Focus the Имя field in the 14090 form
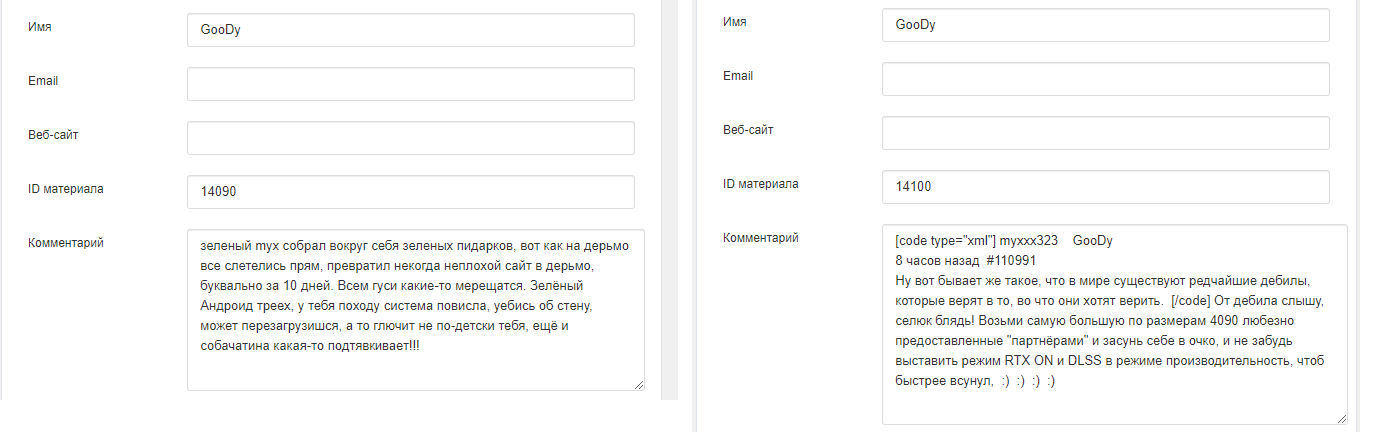Screen dimensions: 1374x436 pyautogui.click(x=410, y=30)
